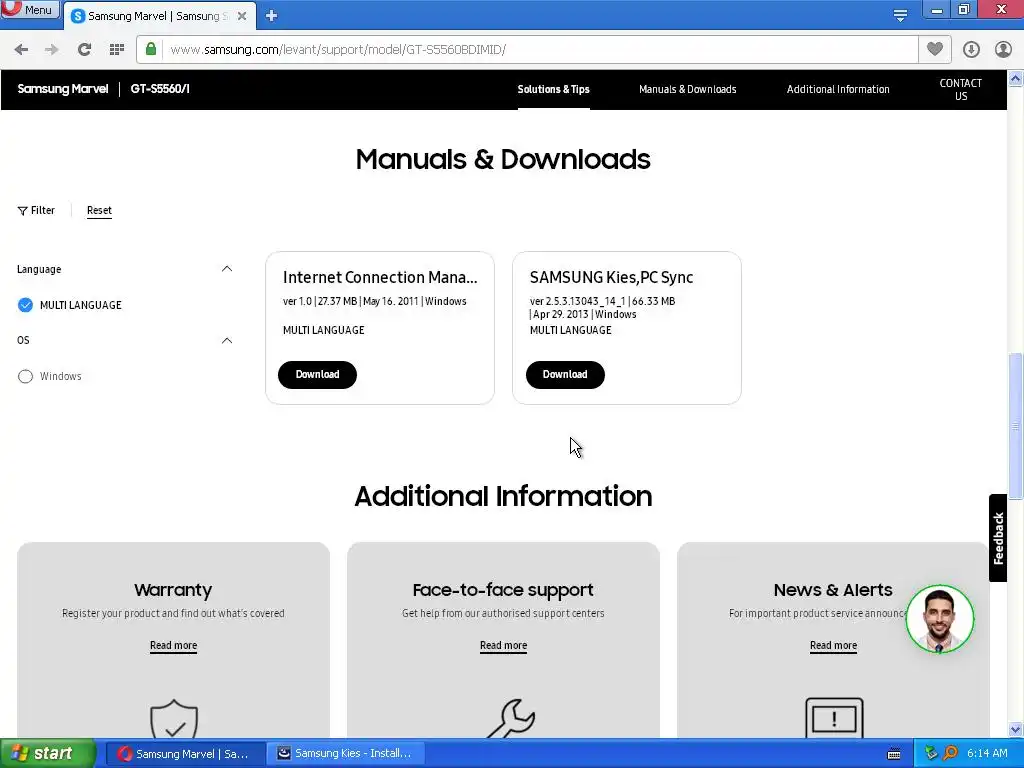Screen dimensions: 1024x768
Task: Collapse the Language filter chevron
Action: click(227, 269)
